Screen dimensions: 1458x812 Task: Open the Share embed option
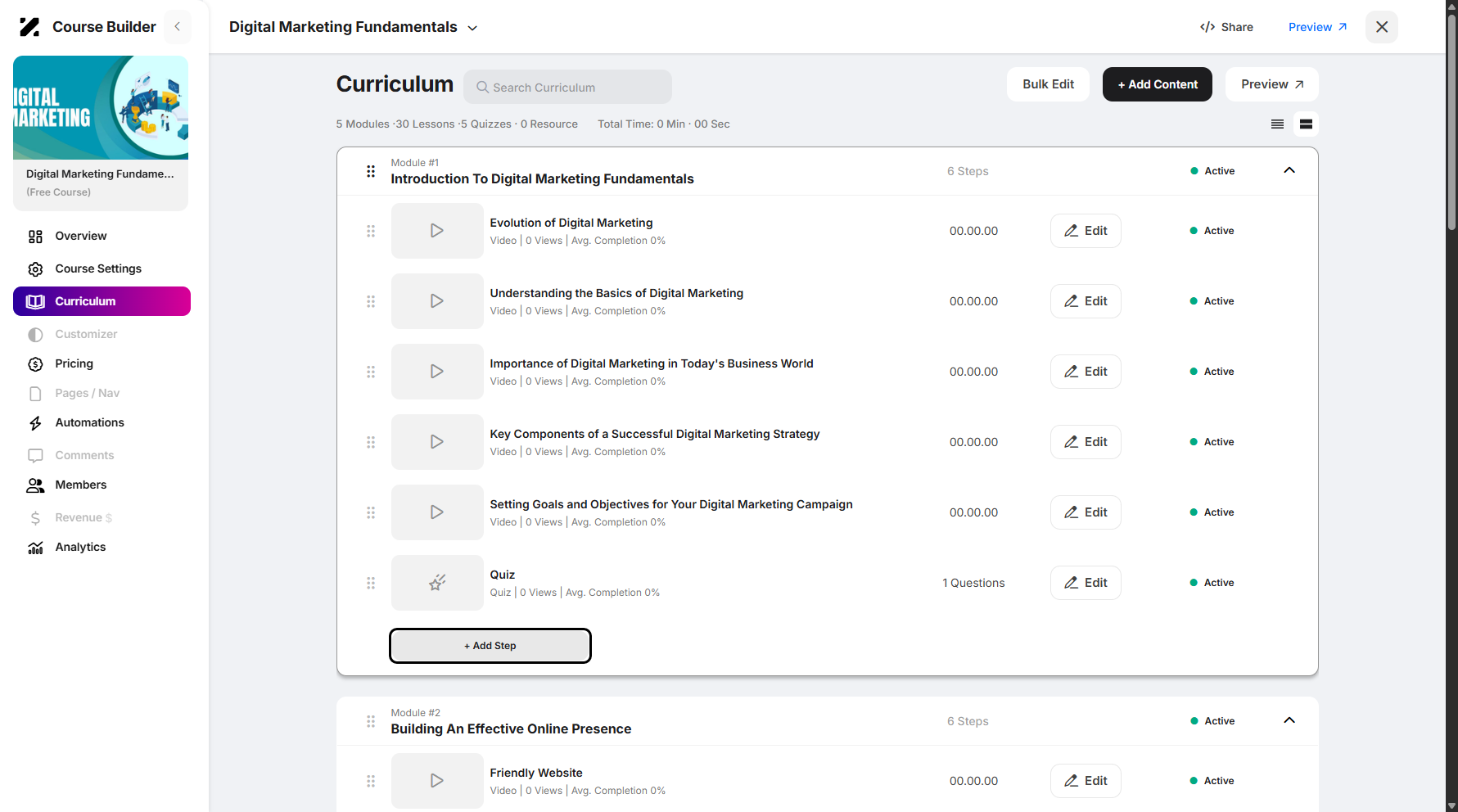(x=1226, y=27)
